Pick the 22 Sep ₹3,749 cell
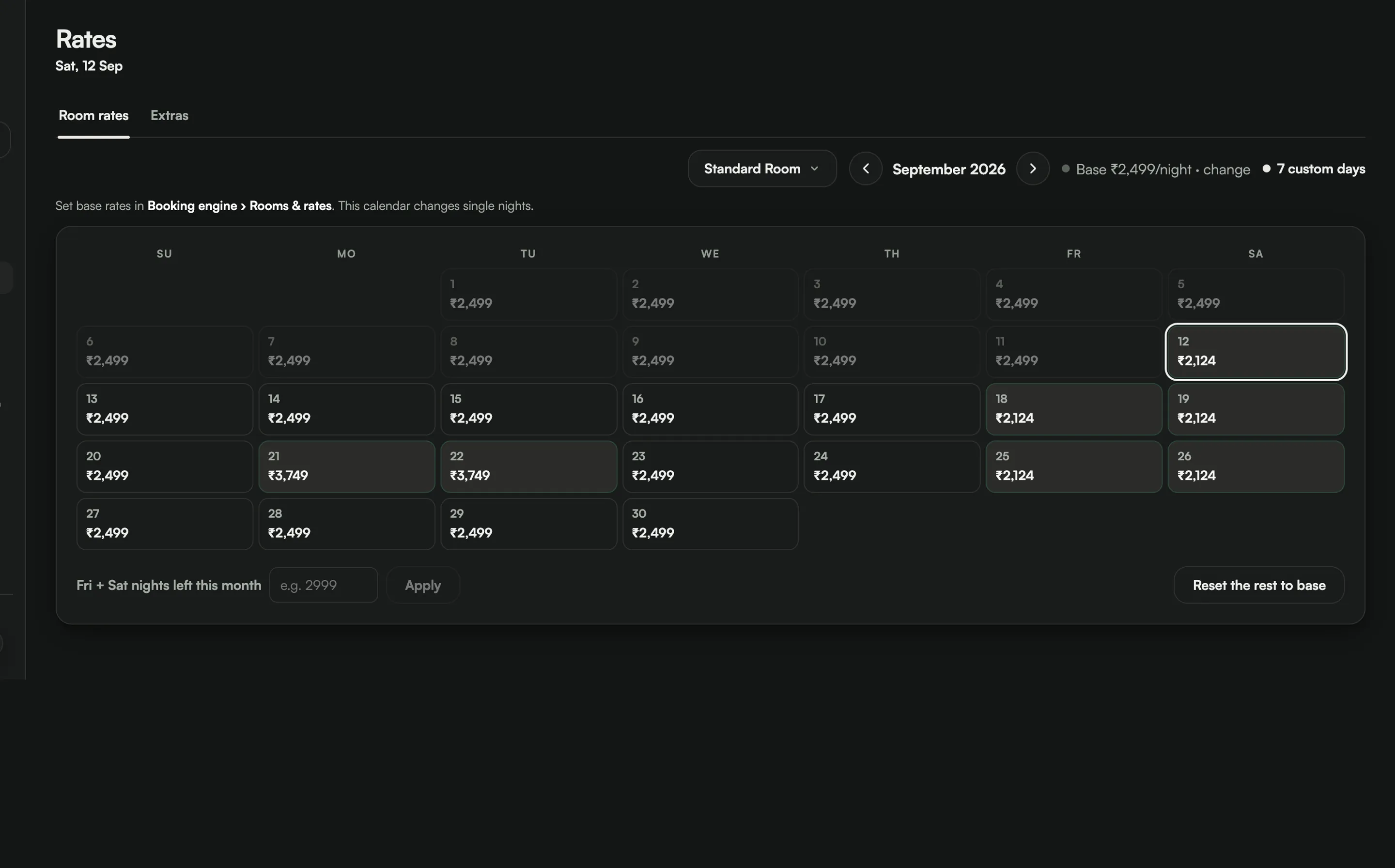The width and height of the screenshot is (1395, 868). [x=528, y=467]
